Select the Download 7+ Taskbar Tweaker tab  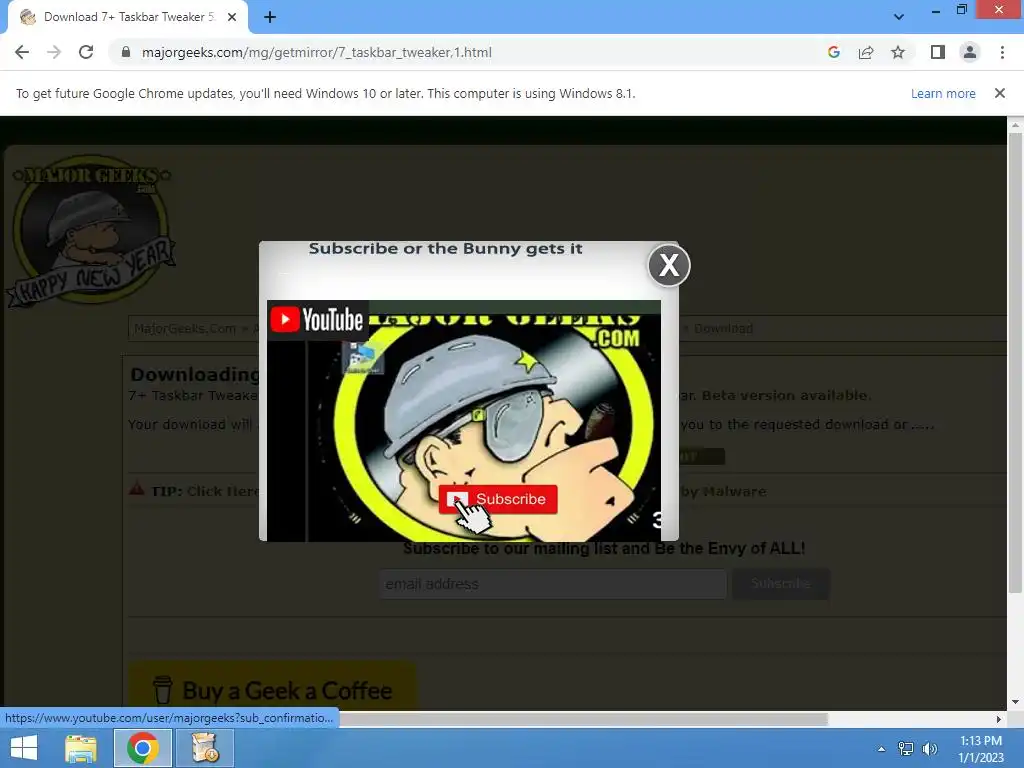(127, 17)
